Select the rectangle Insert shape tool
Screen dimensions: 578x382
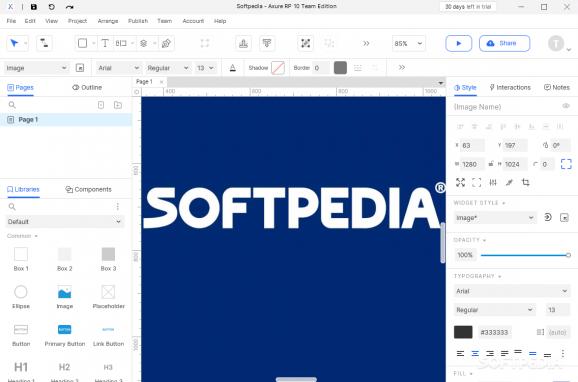[83, 43]
